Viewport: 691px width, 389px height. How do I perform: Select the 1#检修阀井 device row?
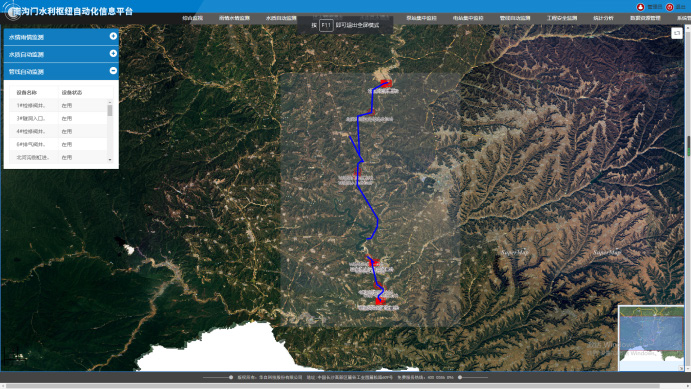coord(58,106)
